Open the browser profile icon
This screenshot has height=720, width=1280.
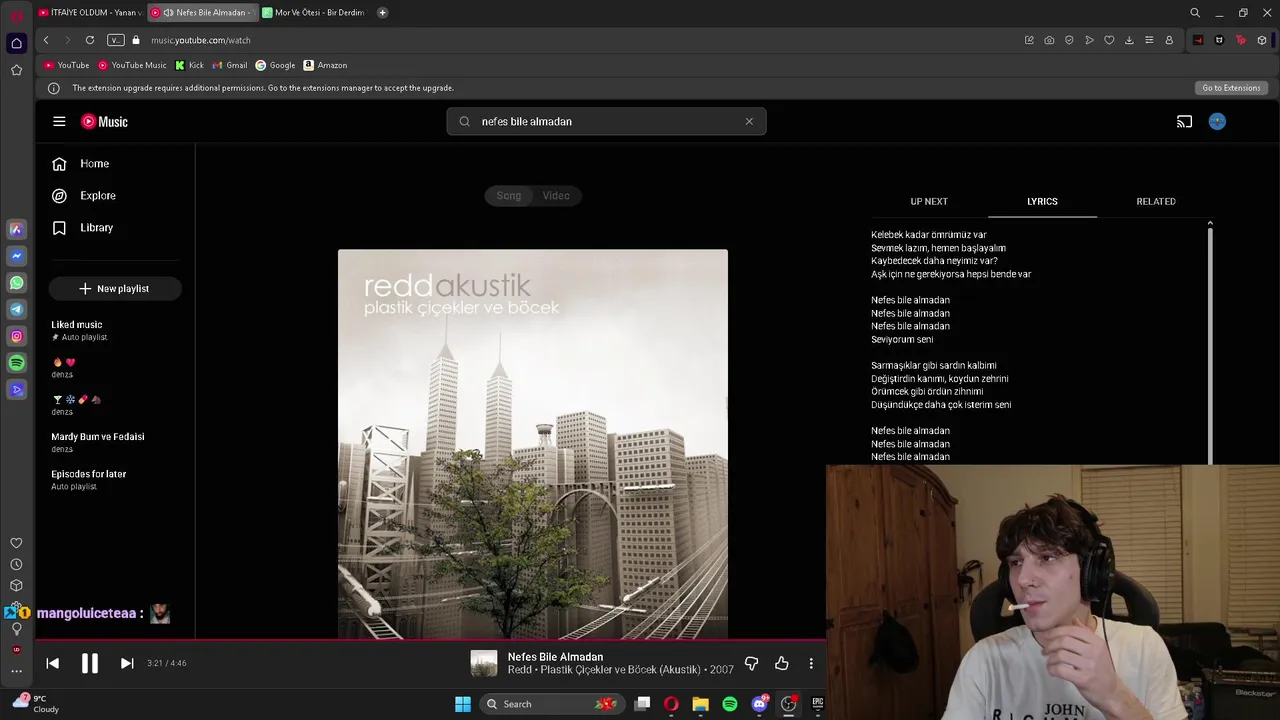coord(1169,40)
